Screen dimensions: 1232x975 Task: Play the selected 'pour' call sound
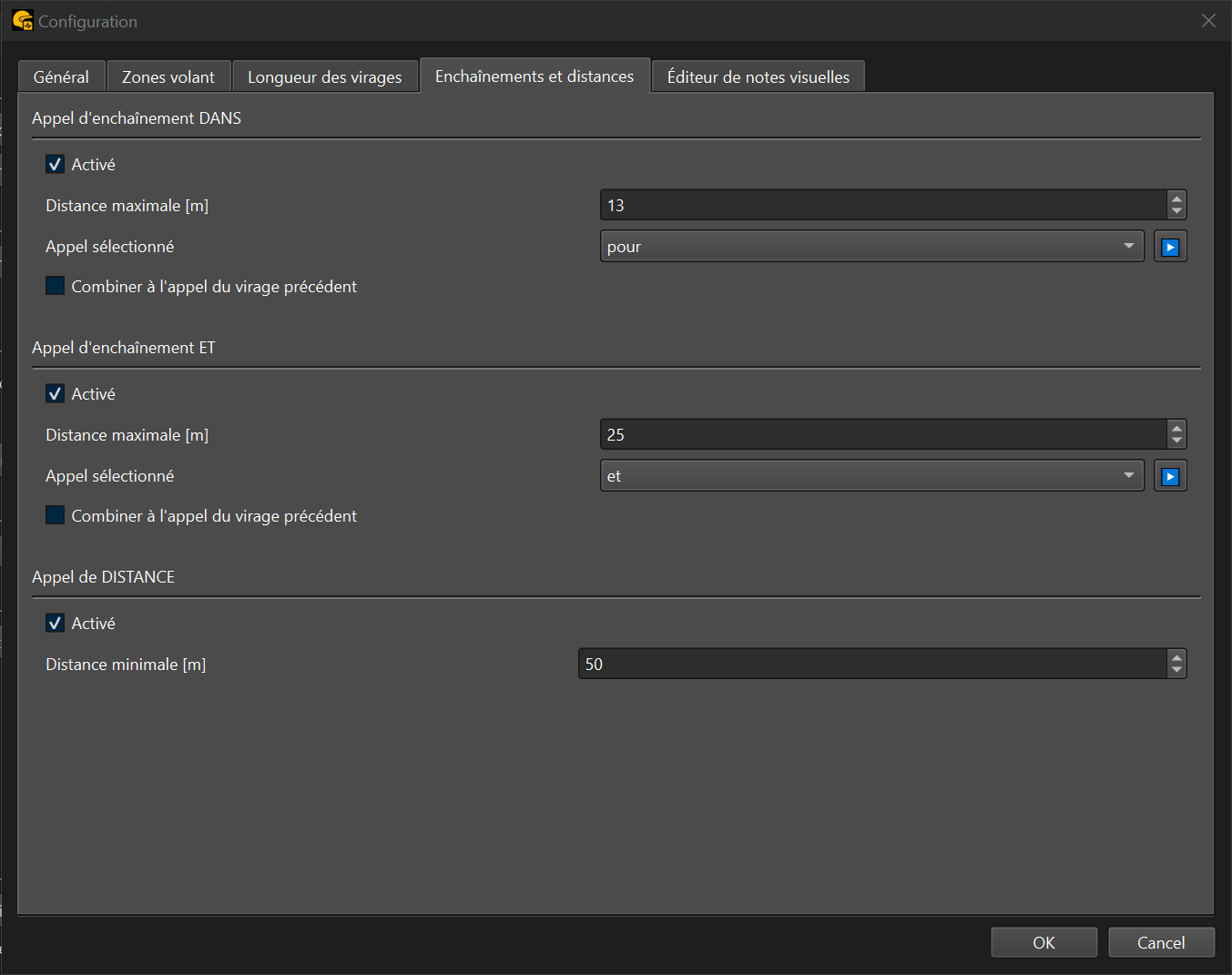coord(1170,247)
